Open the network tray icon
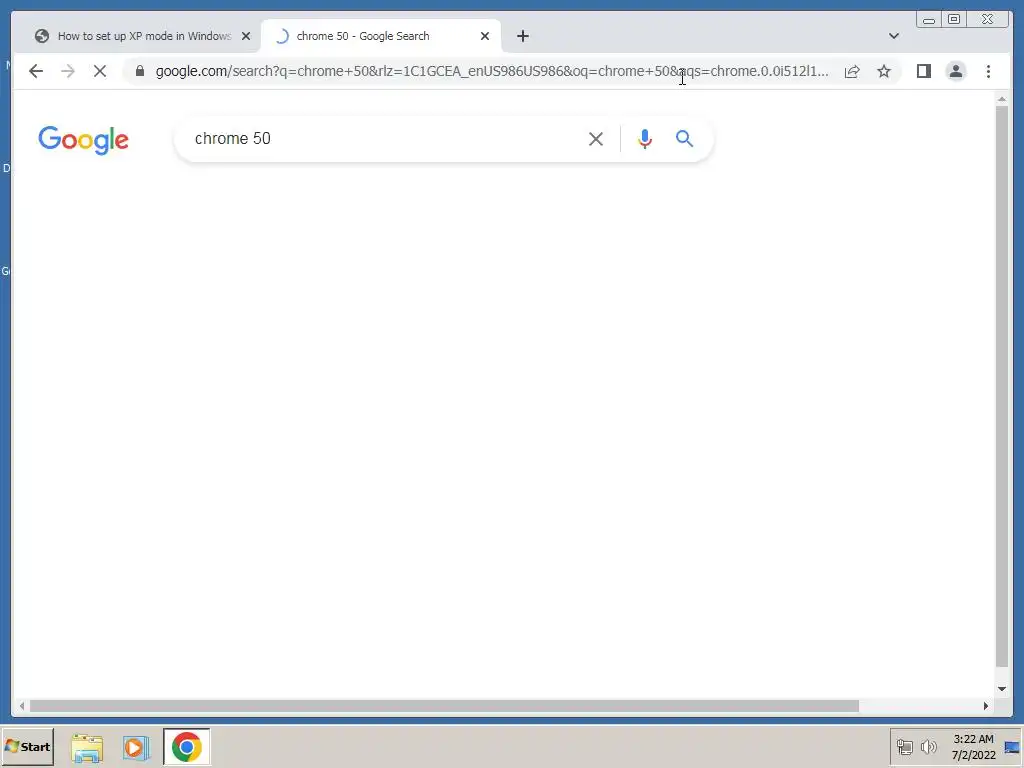Screen dimensions: 1024x768 904,746
